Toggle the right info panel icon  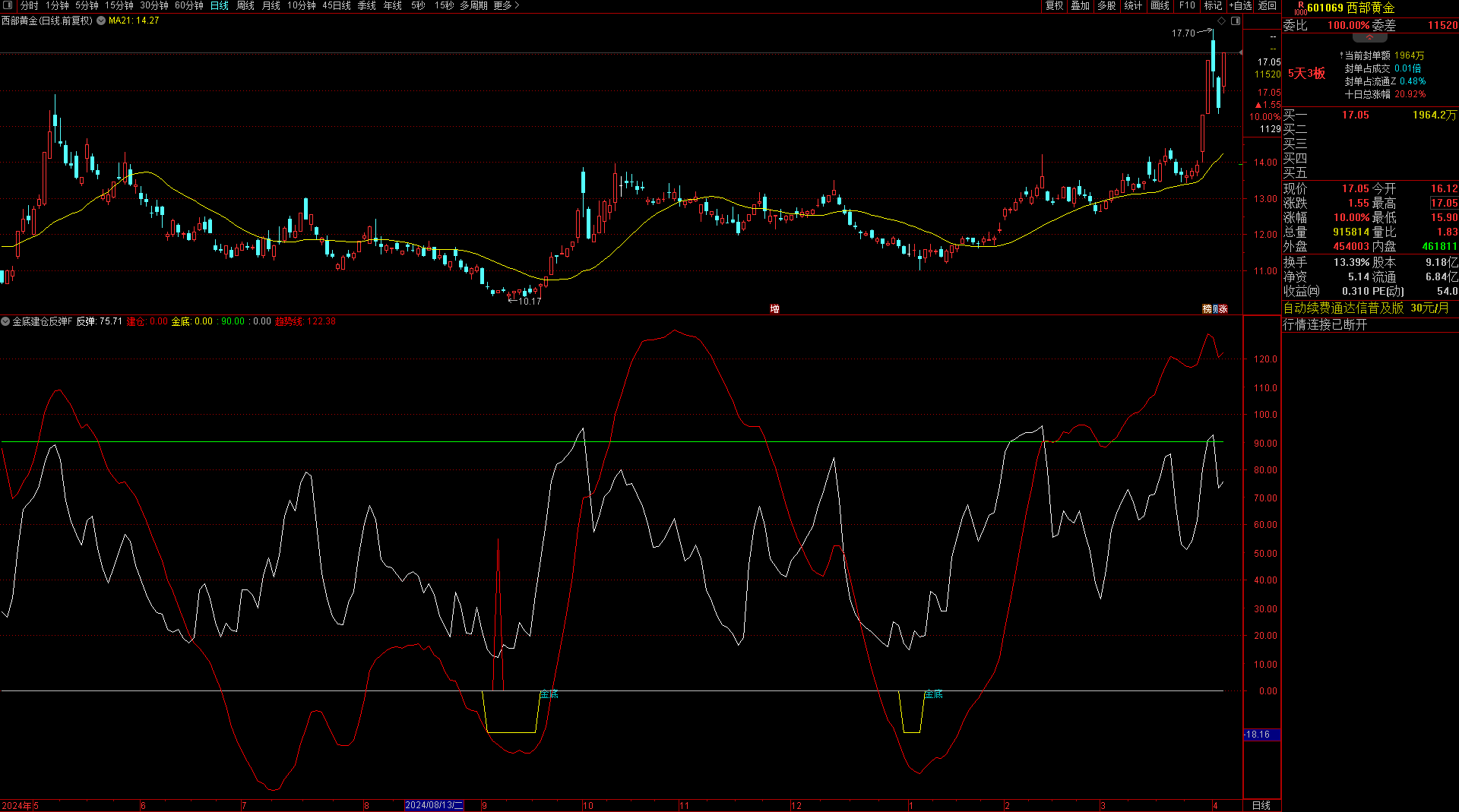1236,21
